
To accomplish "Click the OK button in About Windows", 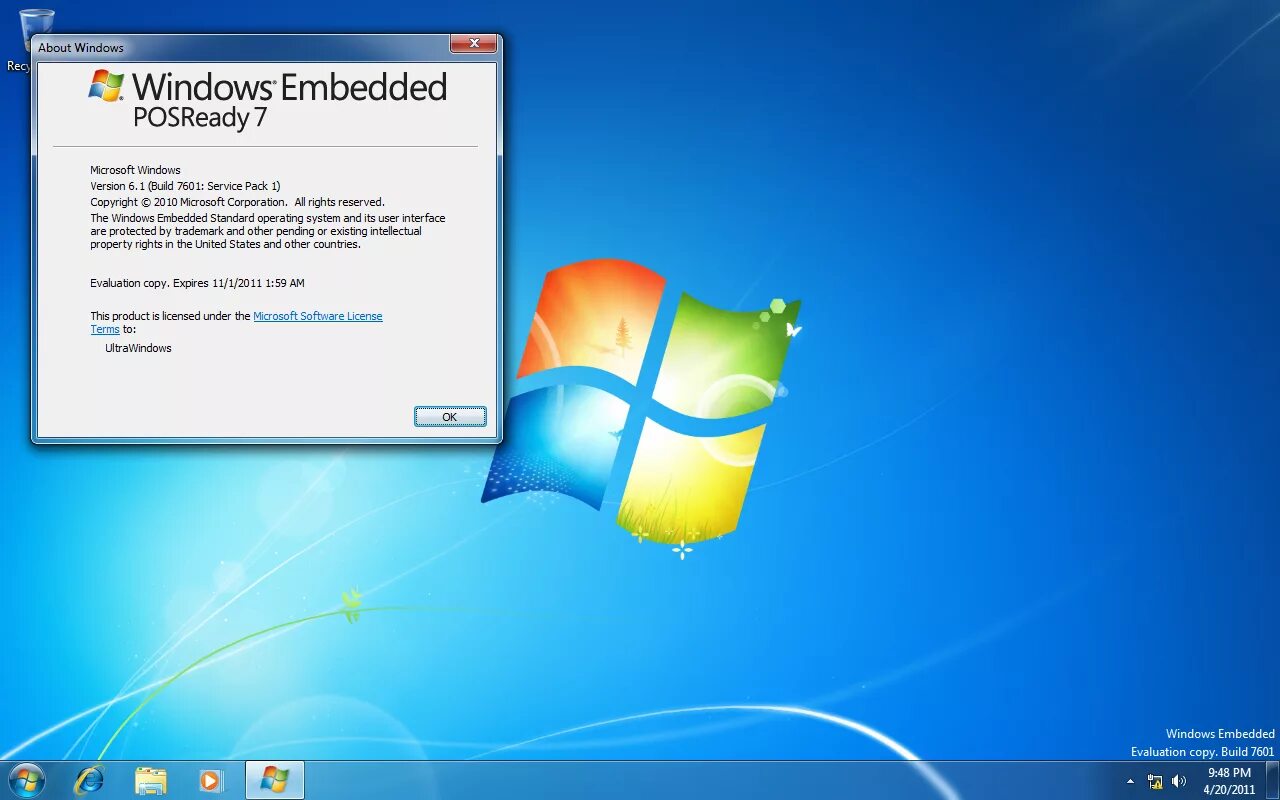I will 450,417.
